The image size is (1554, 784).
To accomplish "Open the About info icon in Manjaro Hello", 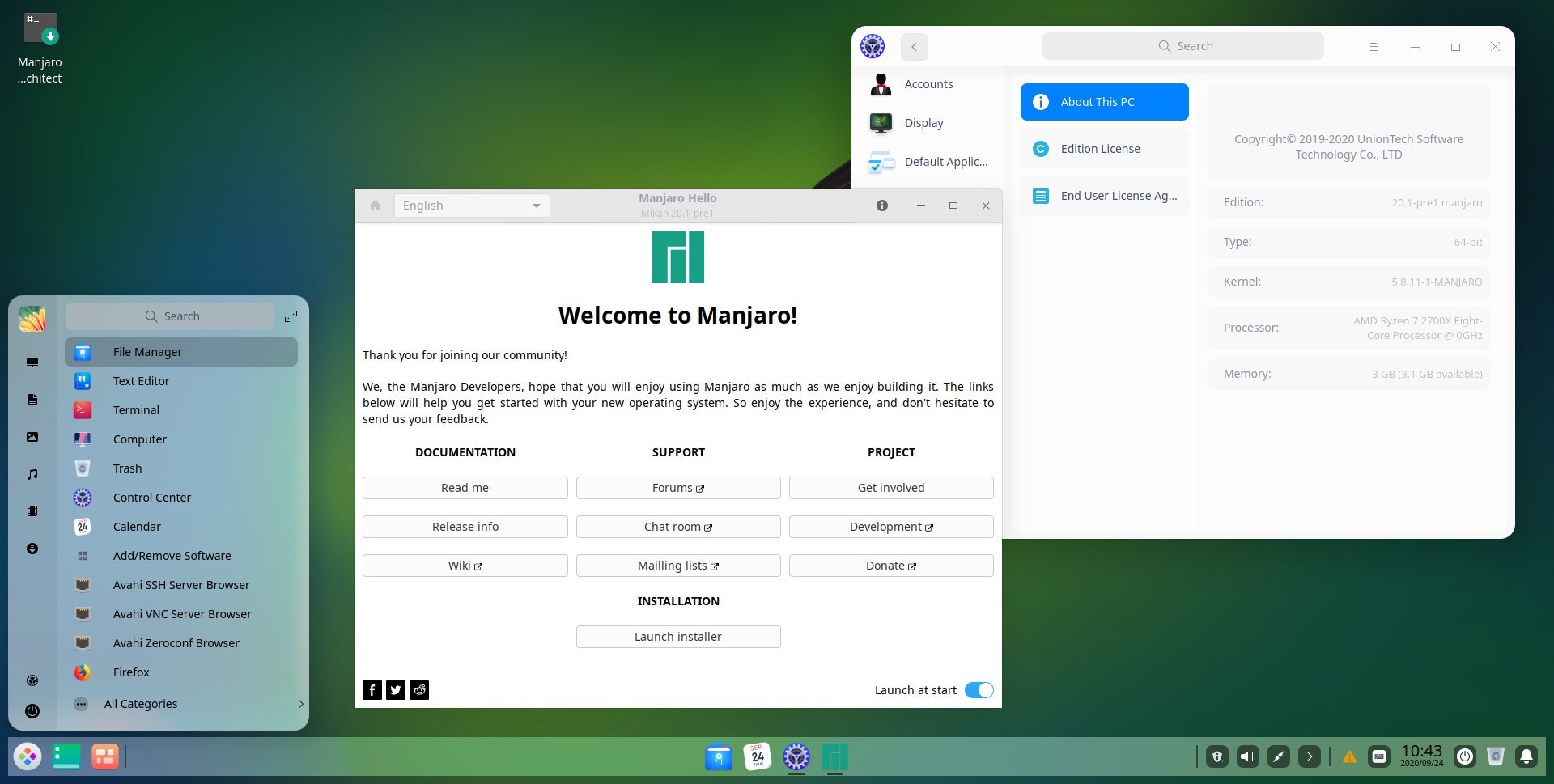I will (x=882, y=206).
